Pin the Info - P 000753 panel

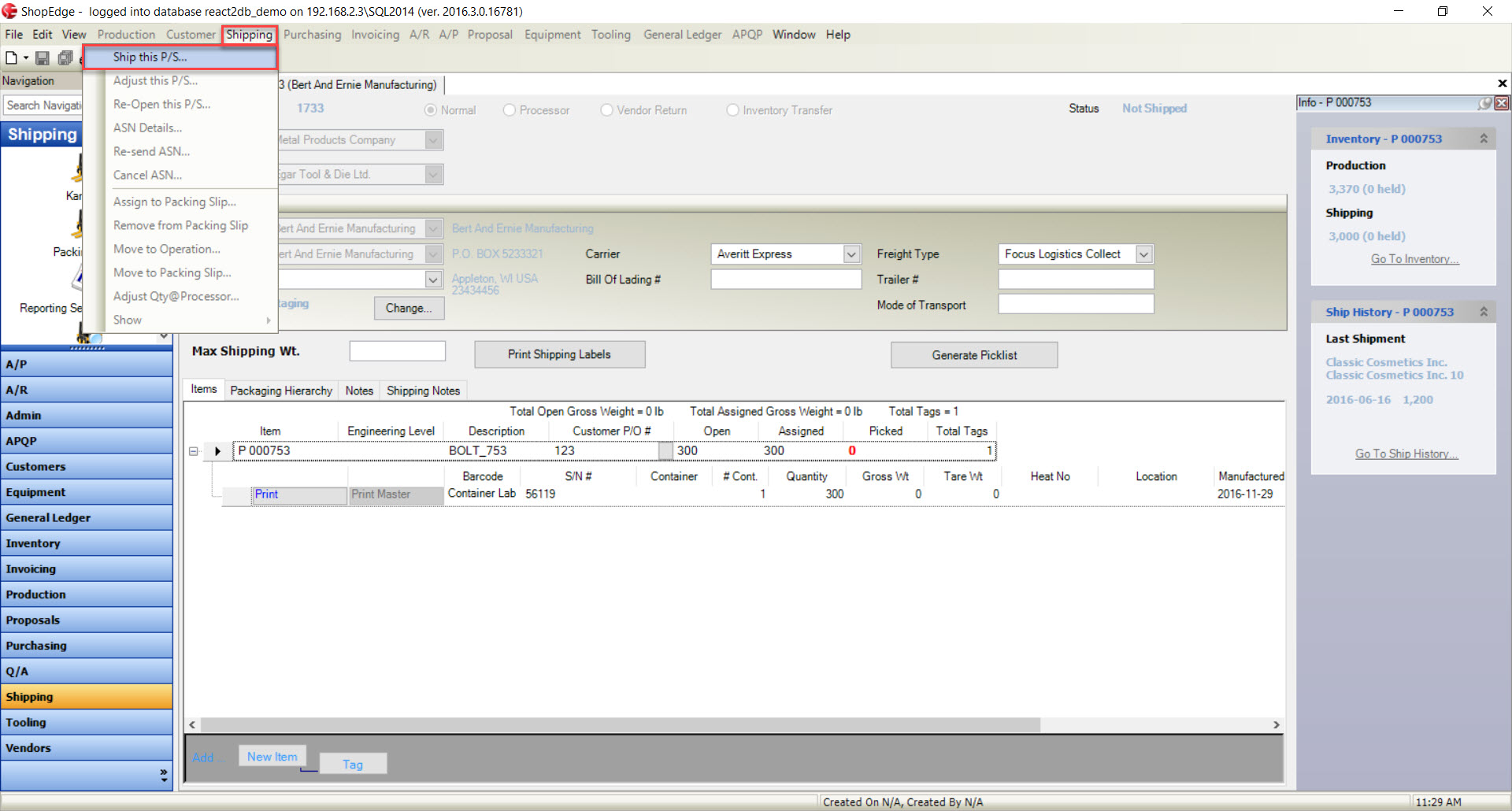coord(1484,103)
